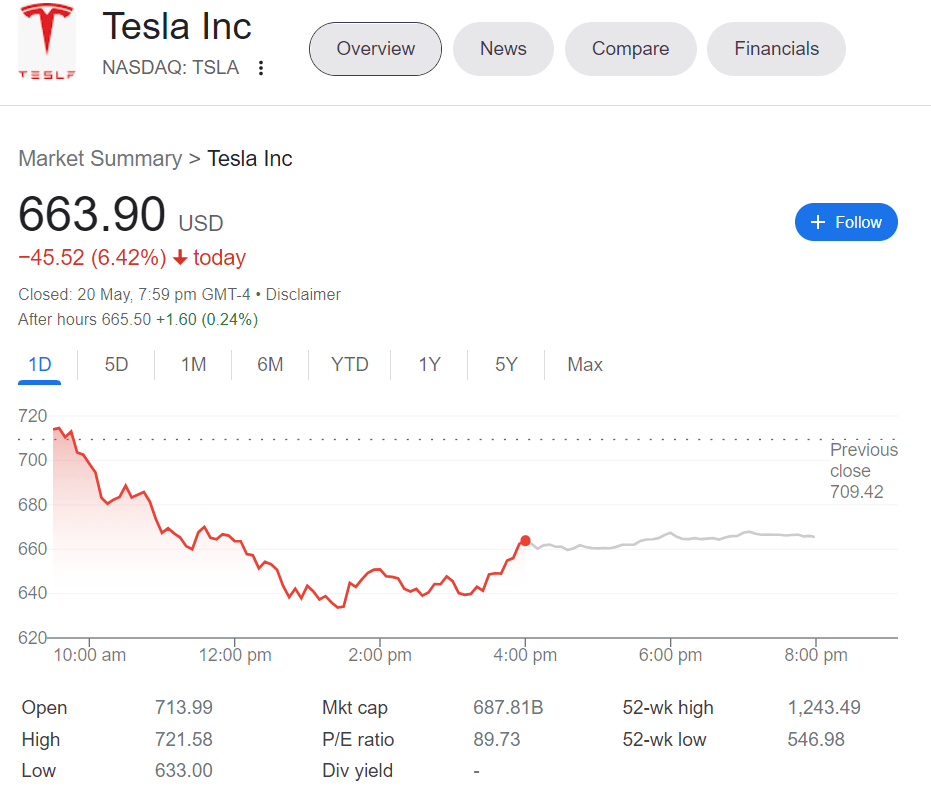Click the grey after-hours line near 6:00 pm
Image resolution: width=931 pixels, height=797 pixels.
pos(668,534)
